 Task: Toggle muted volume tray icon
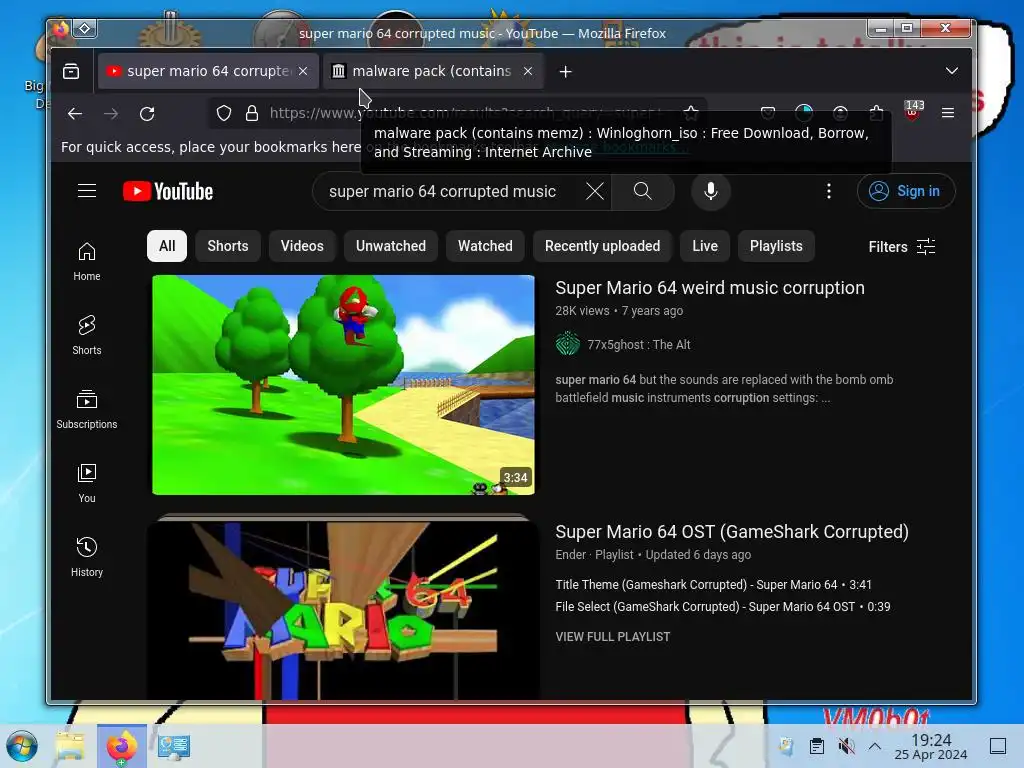846,746
